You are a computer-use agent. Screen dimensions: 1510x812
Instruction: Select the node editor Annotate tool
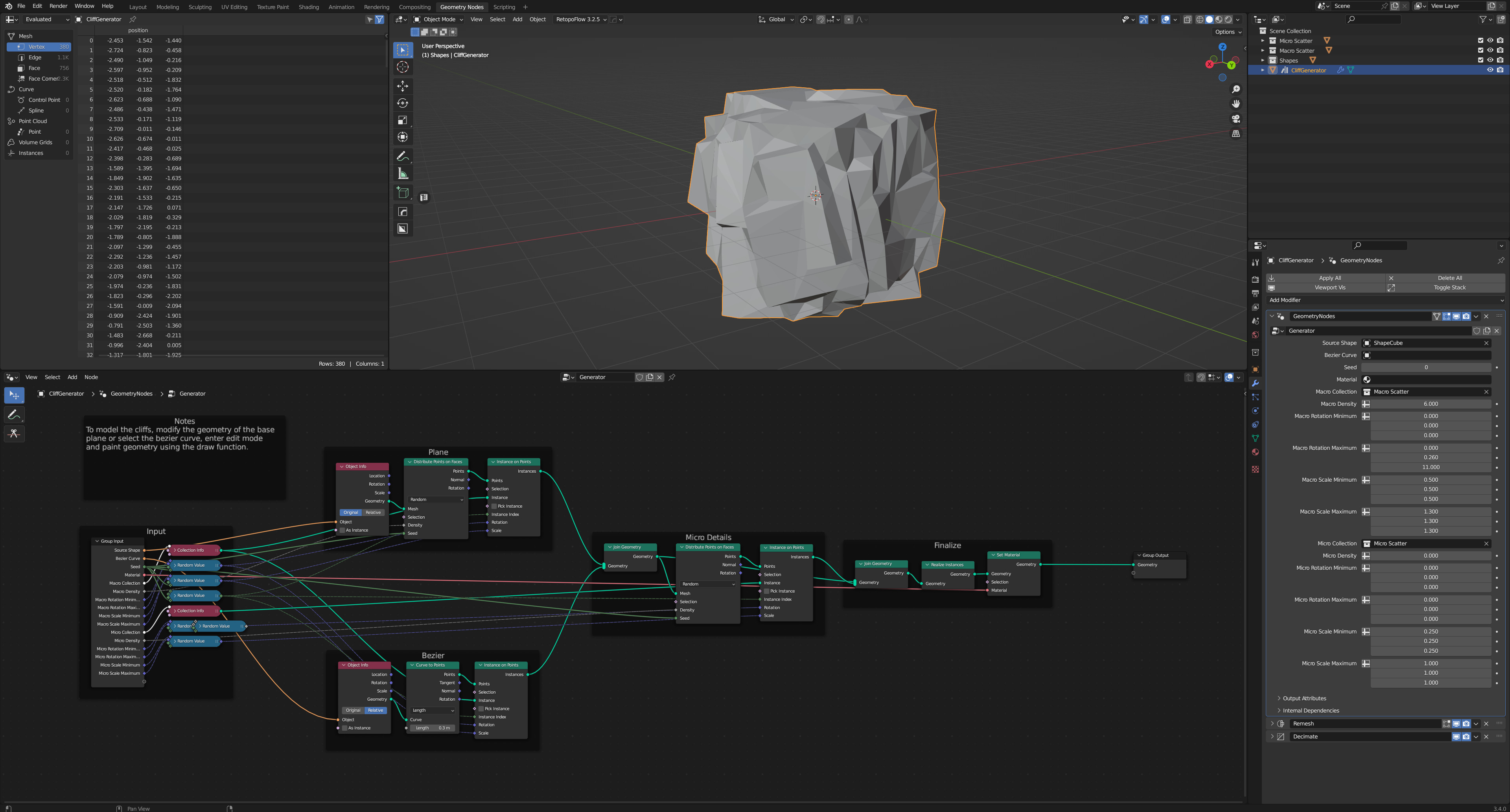(x=14, y=414)
